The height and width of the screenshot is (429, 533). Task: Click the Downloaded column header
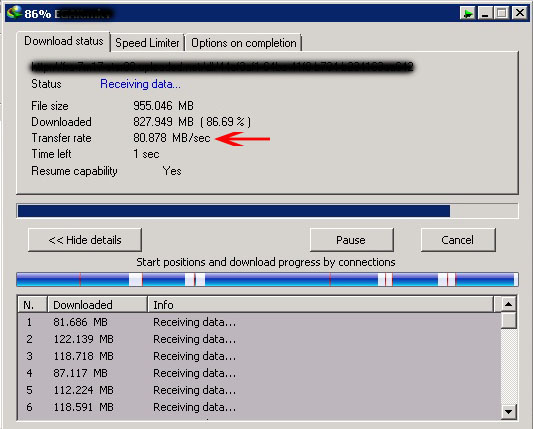tap(97, 305)
